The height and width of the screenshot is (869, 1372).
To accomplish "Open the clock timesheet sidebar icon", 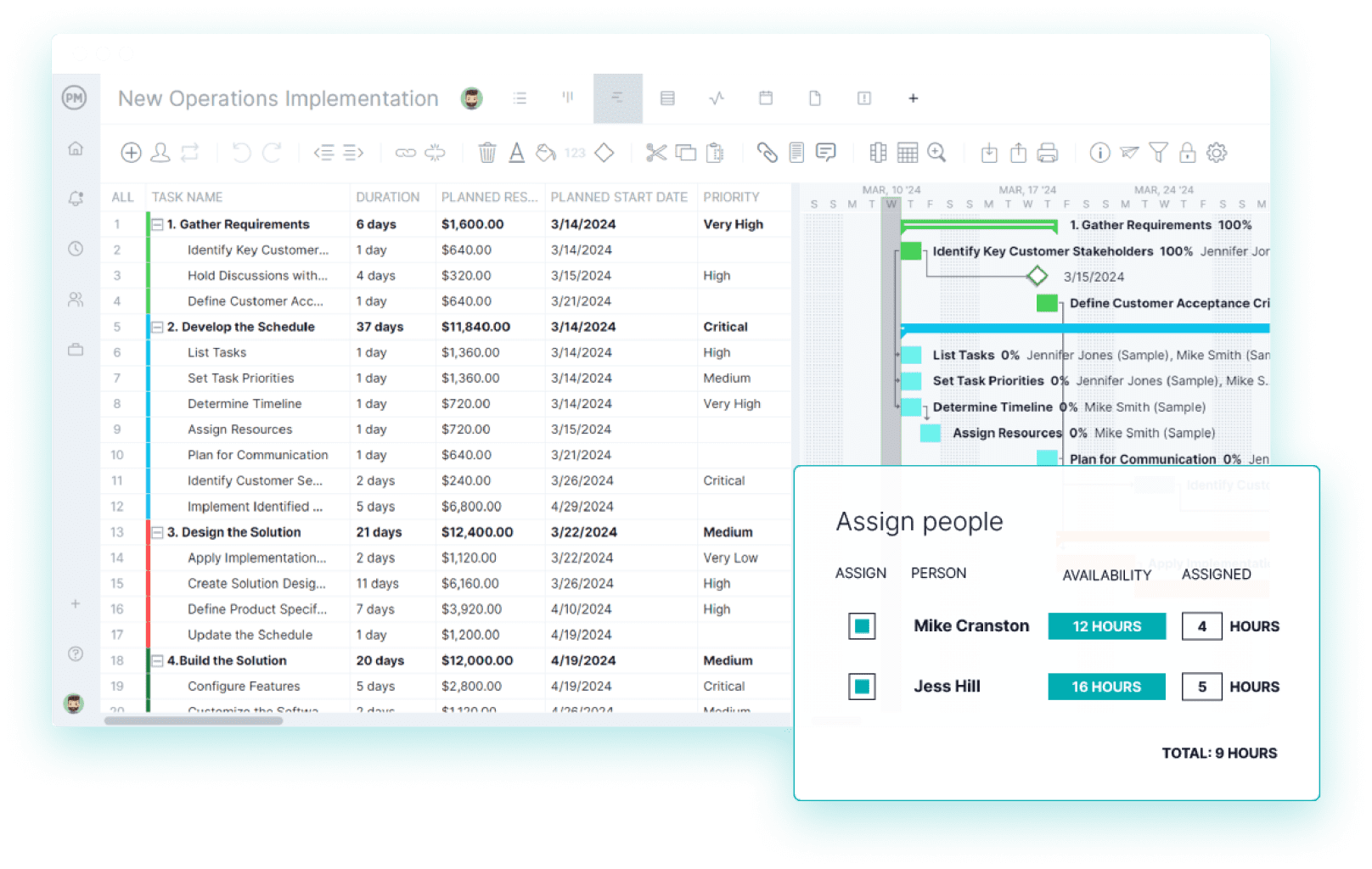I will [76, 249].
